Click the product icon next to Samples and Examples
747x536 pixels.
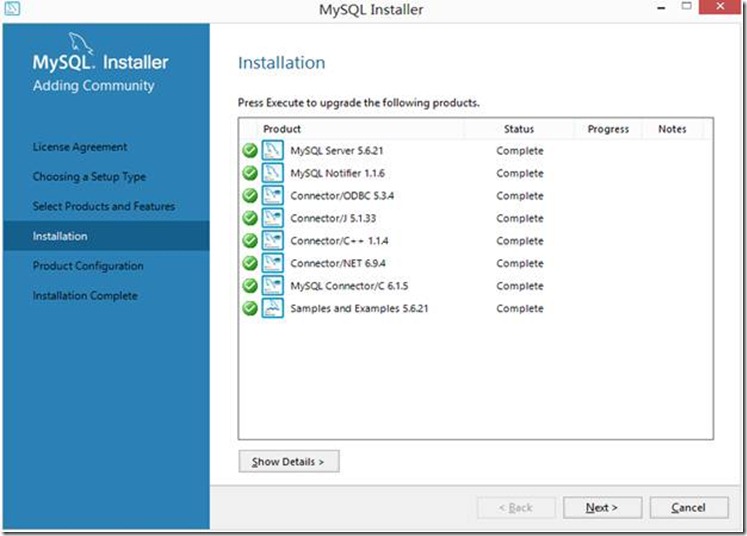273,308
